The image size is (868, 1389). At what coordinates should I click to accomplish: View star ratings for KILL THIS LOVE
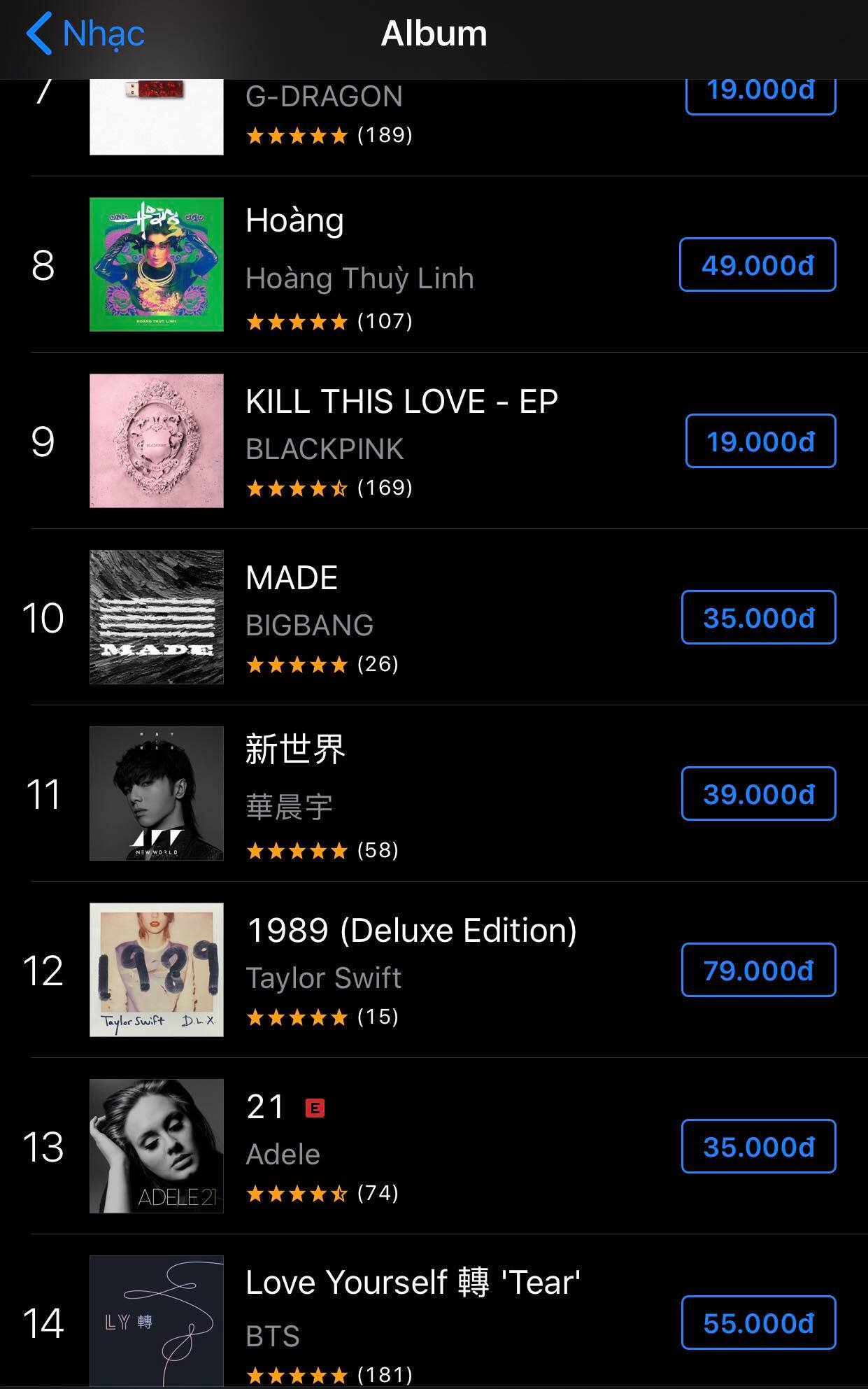pyautogui.click(x=329, y=488)
